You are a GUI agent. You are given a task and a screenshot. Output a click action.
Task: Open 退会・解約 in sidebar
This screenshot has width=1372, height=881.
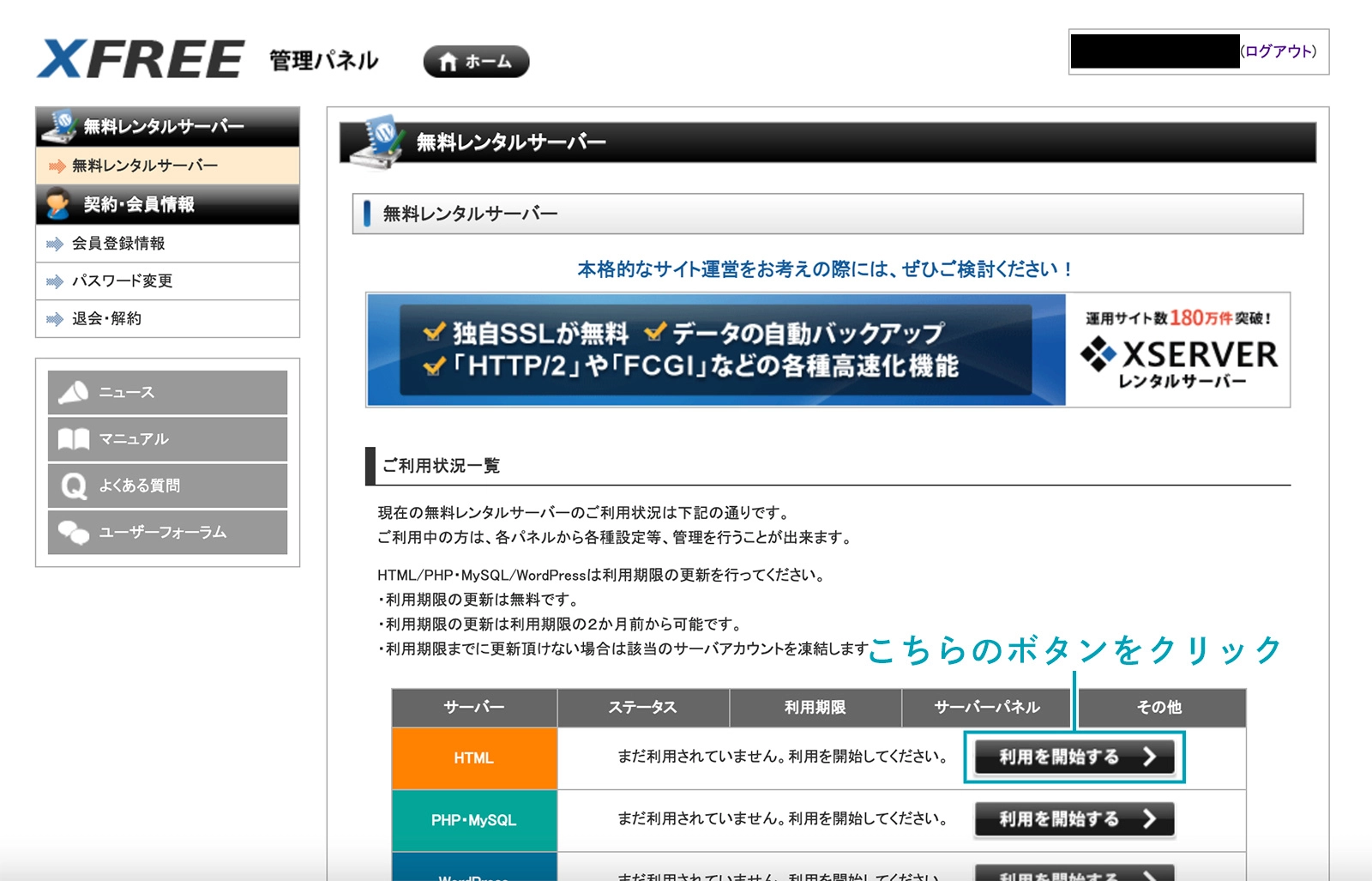(168, 319)
